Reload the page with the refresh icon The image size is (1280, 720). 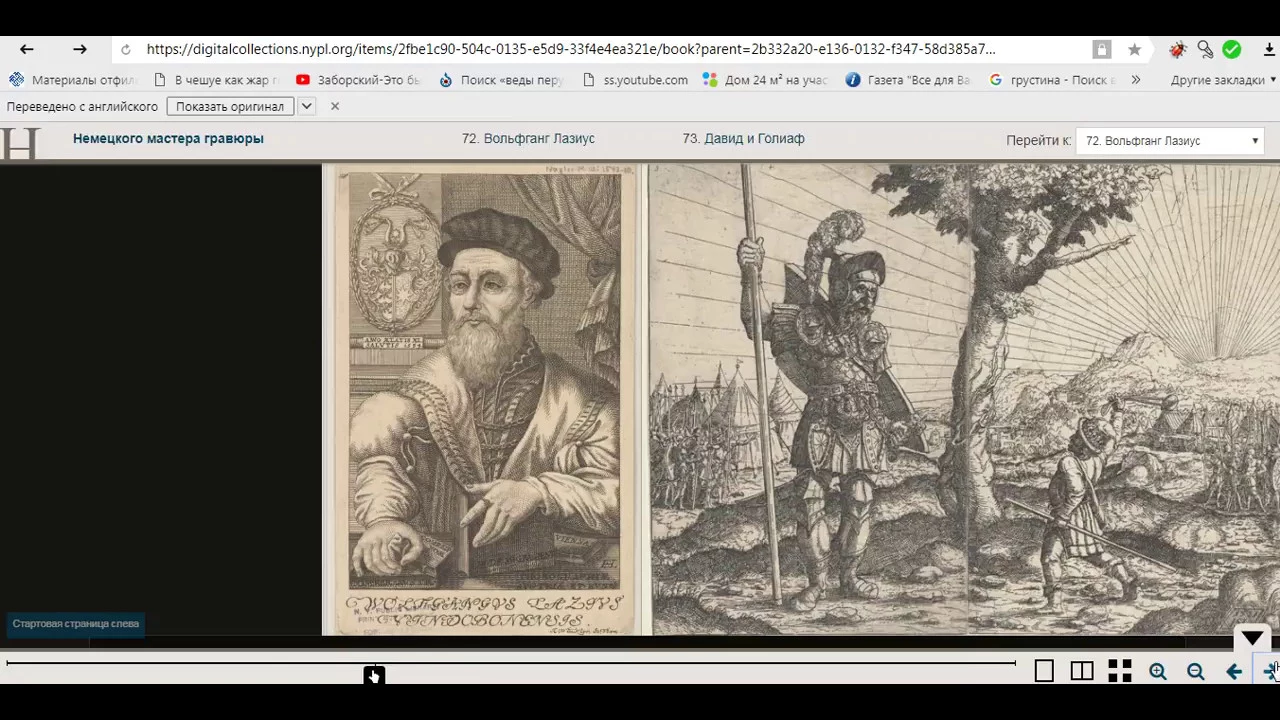coord(125,49)
